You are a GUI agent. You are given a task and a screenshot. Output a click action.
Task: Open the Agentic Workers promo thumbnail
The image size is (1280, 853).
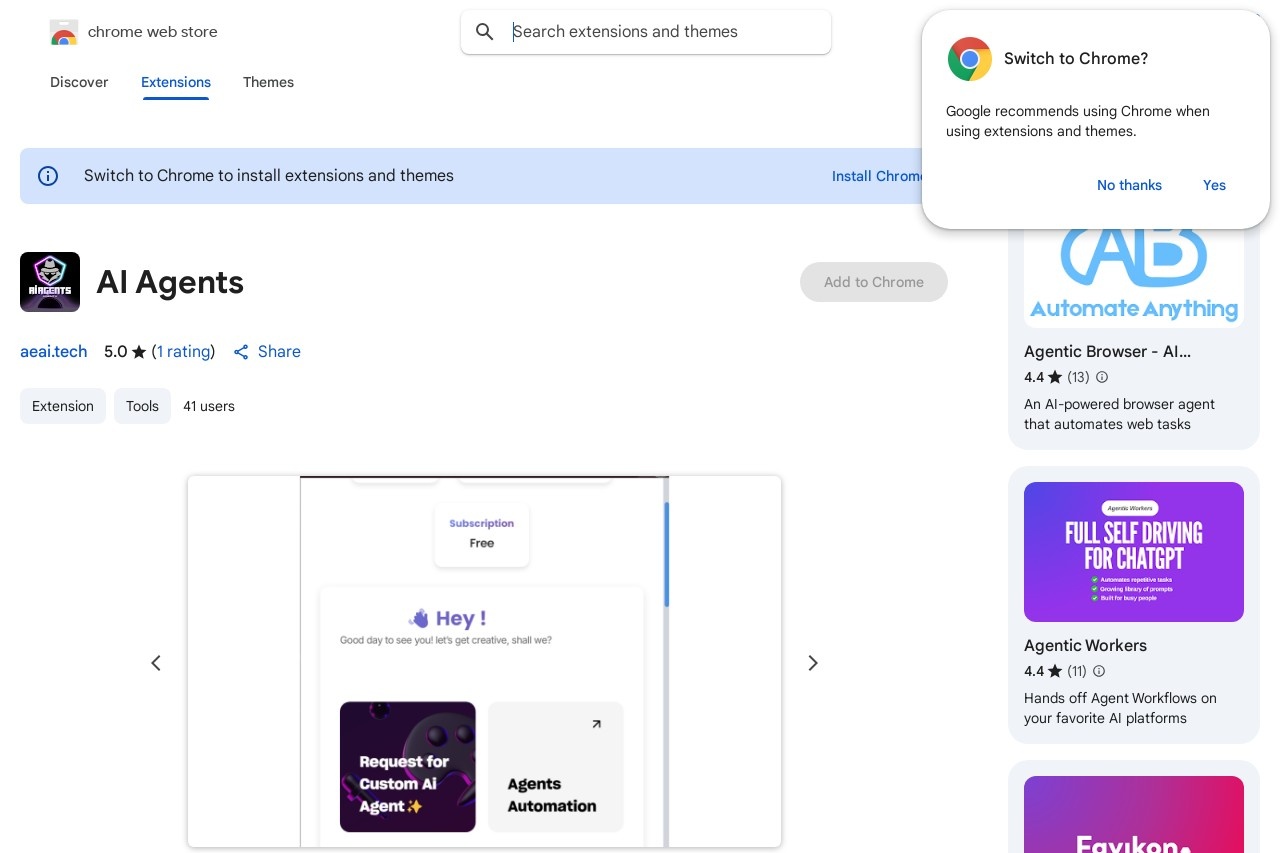[x=1134, y=552]
